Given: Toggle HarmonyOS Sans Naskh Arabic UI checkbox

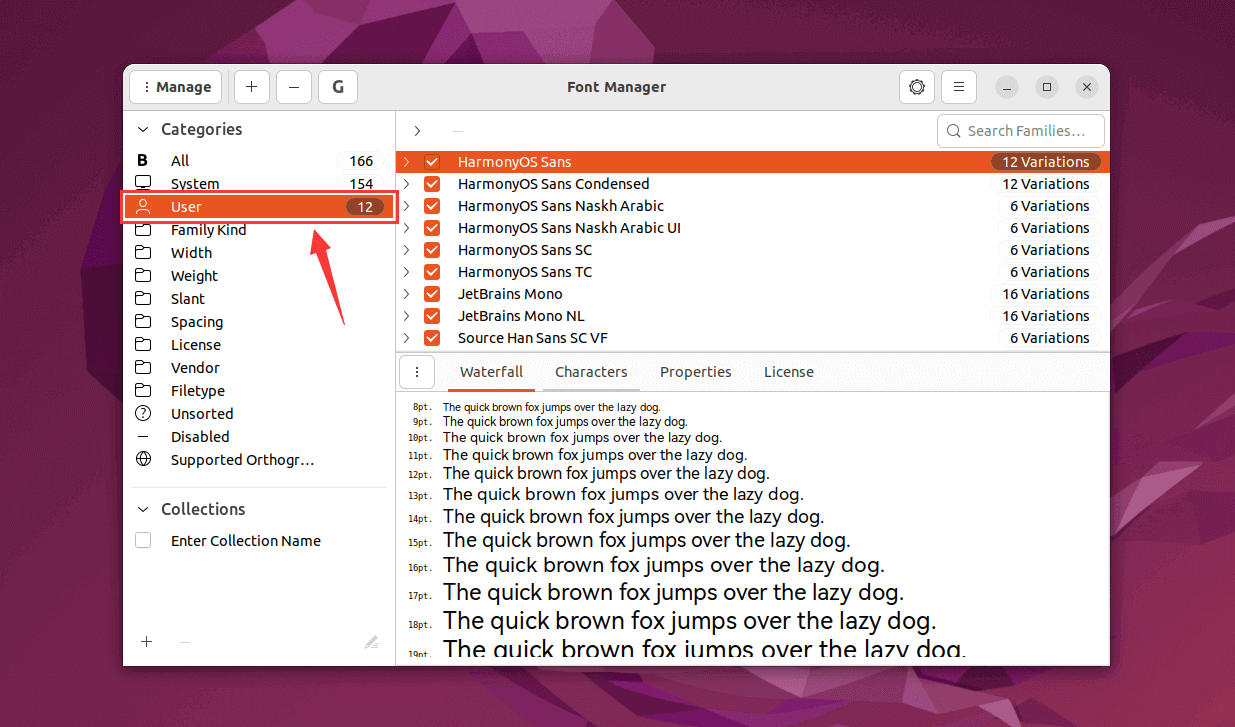Looking at the screenshot, I should tap(432, 228).
